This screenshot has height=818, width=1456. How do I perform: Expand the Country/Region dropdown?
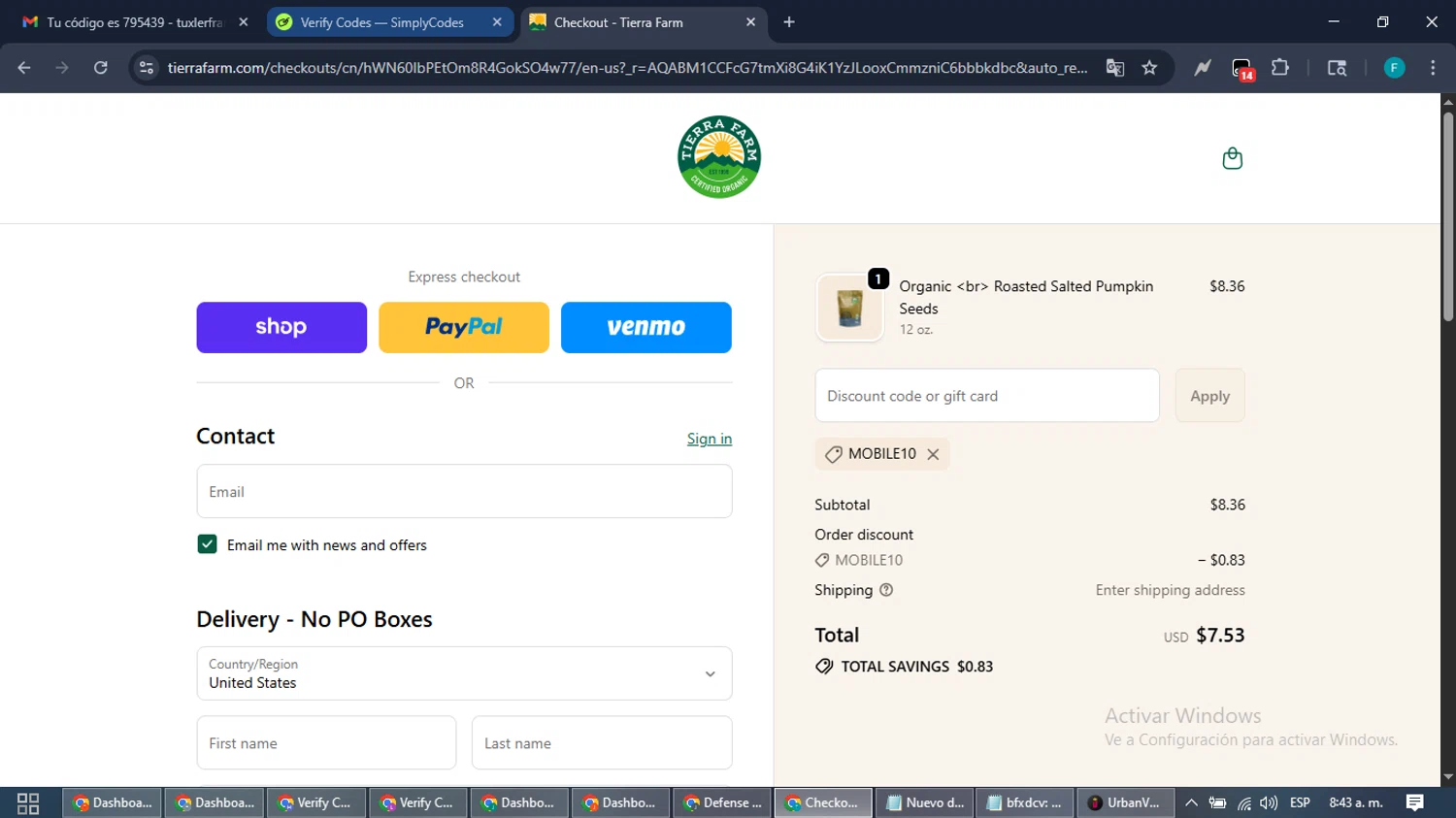(464, 673)
